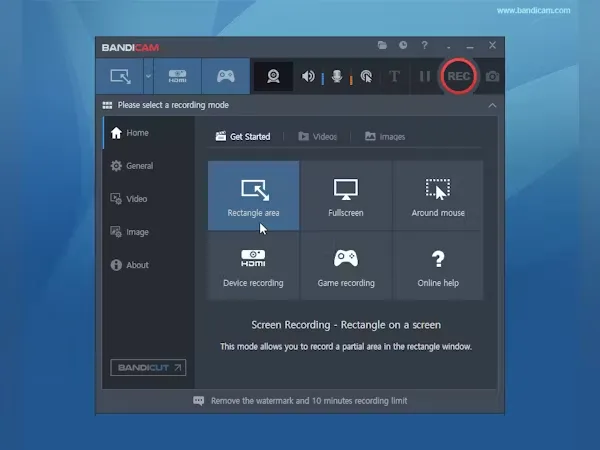
Task: Choose the Rectangle area recording tile
Action: coord(253,196)
